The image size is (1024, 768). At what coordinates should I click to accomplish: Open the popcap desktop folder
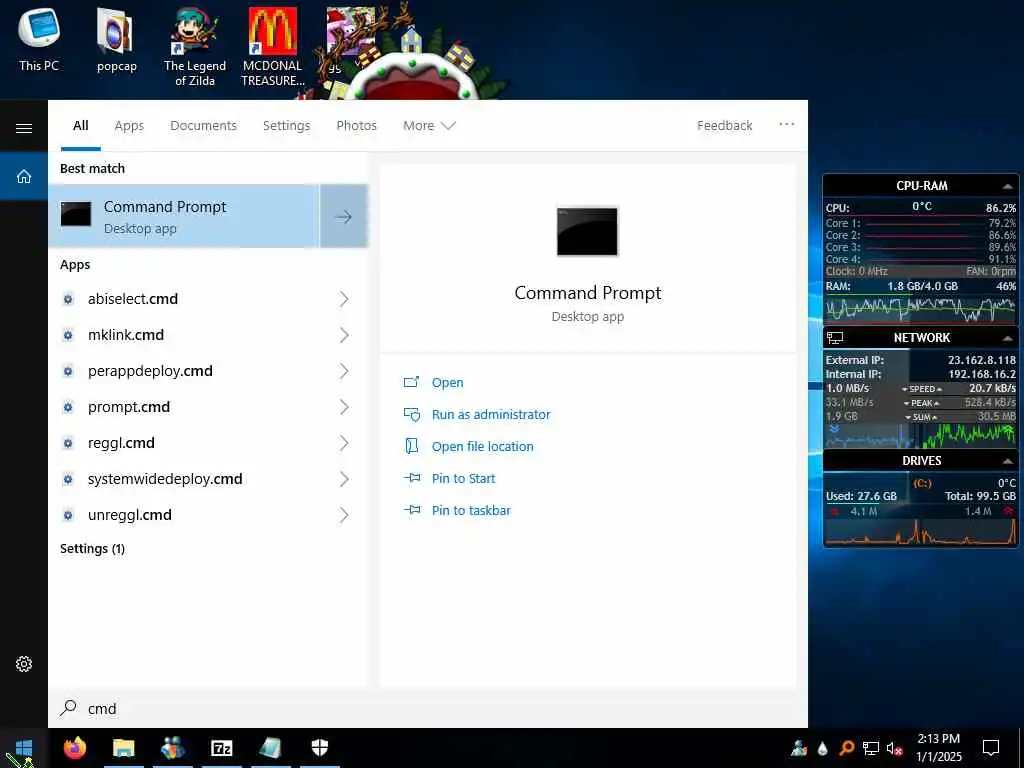(117, 39)
